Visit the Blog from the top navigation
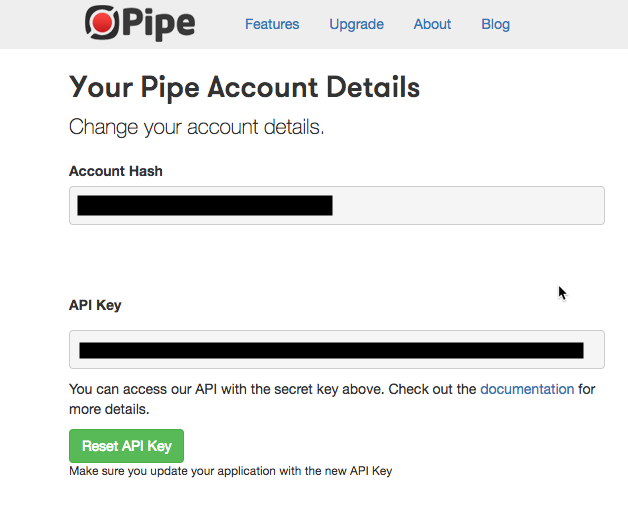This screenshot has width=628, height=512. (x=495, y=24)
